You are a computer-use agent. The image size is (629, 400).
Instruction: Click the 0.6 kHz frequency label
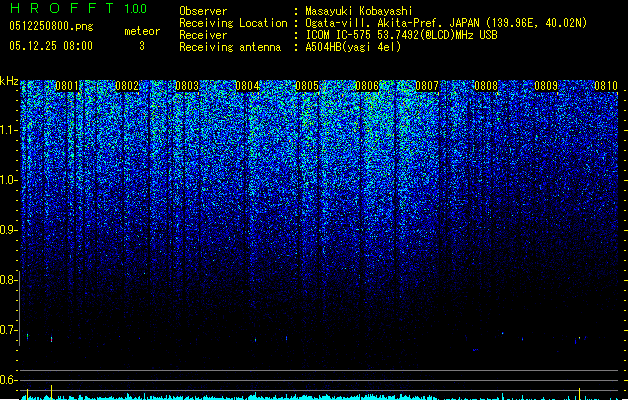coord(9,380)
